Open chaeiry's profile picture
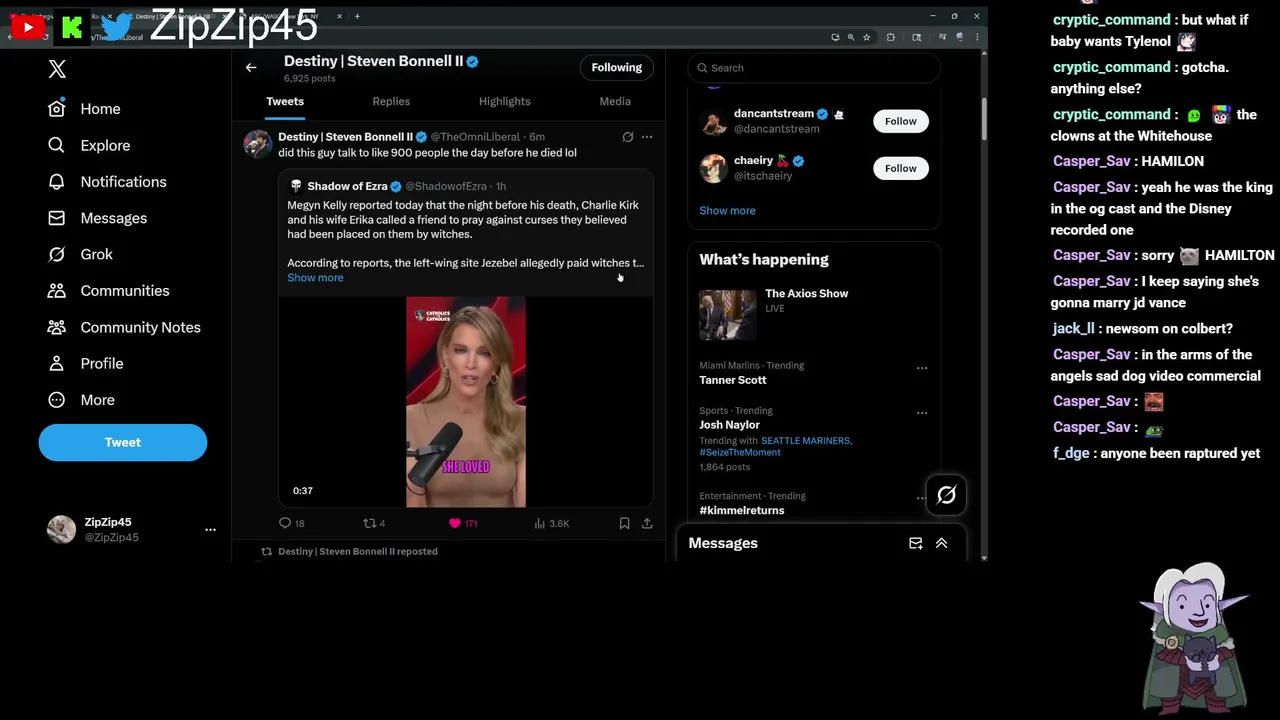 click(713, 168)
